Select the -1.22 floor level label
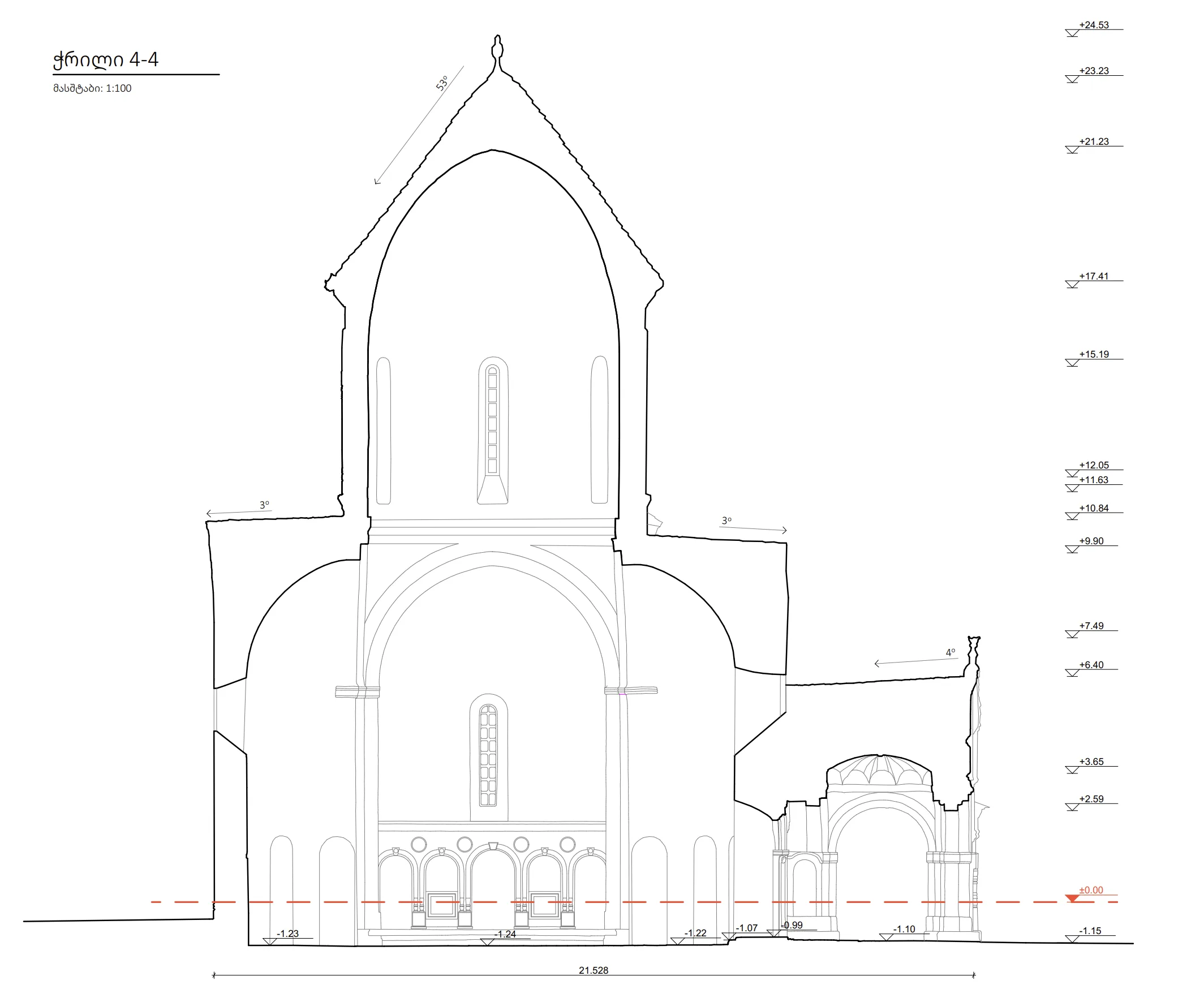Viewport: 1204px width, 1002px height. pos(695,933)
